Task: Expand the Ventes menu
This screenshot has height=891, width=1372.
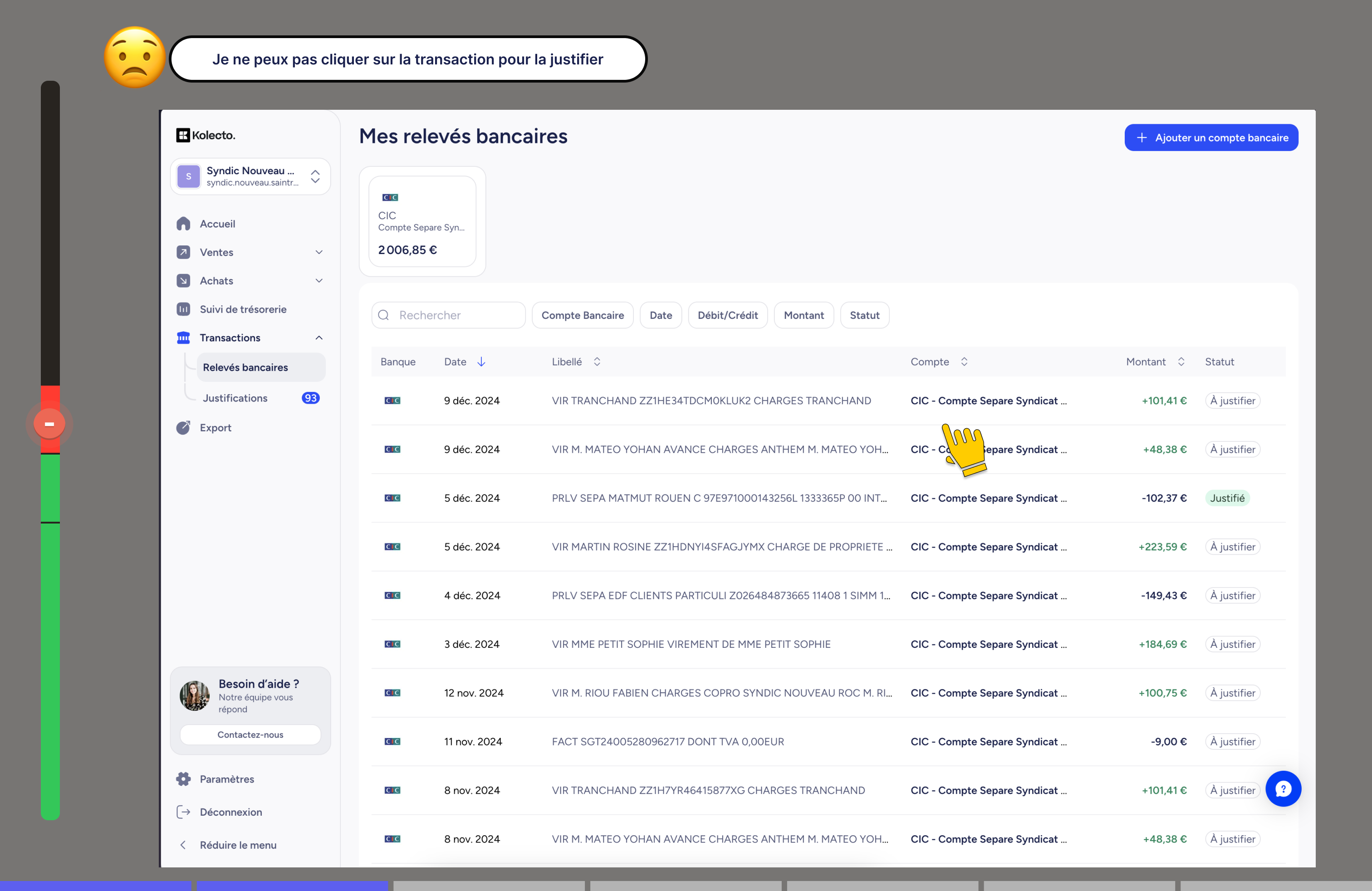Action: click(319, 252)
